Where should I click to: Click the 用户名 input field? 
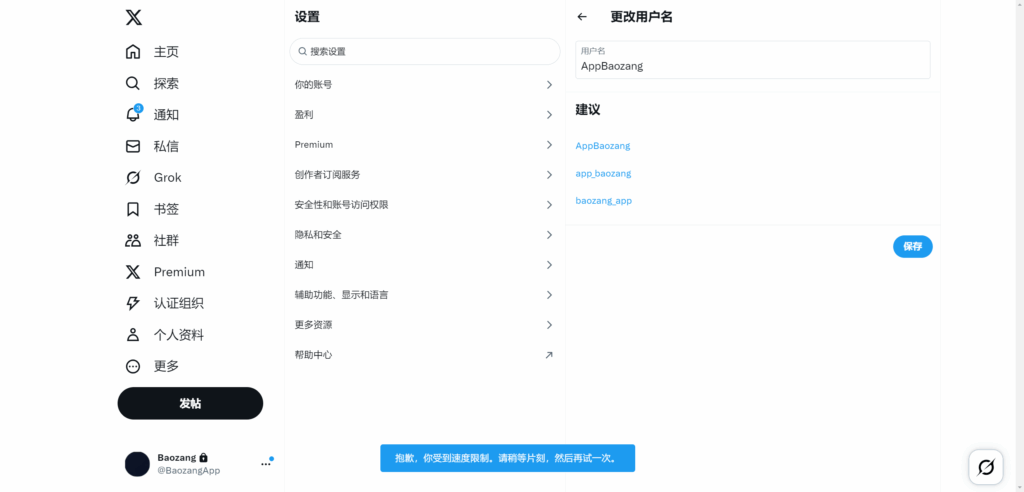pyautogui.click(x=752, y=59)
